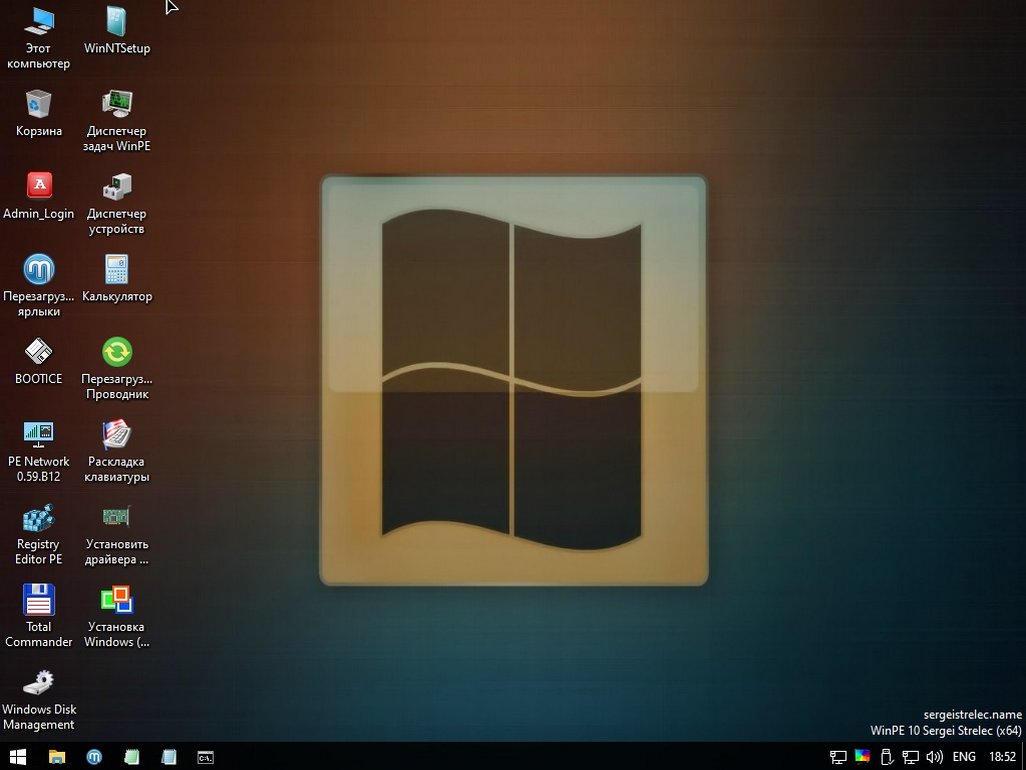Open File Explorer from the taskbar
This screenshot has height=770, width=1026.
coord(57,757)
